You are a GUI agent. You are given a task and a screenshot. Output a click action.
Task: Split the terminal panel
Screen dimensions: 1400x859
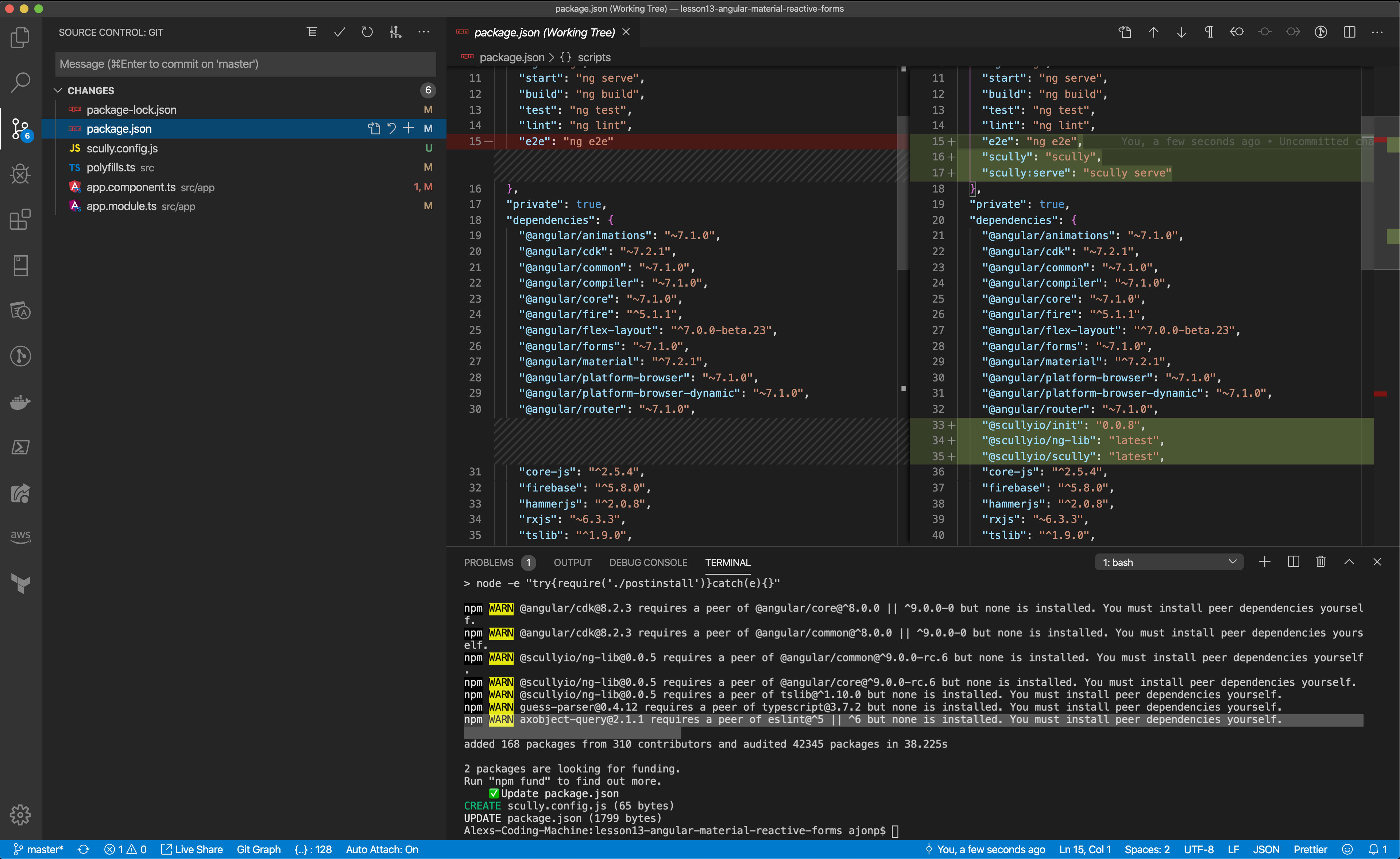1293,562
